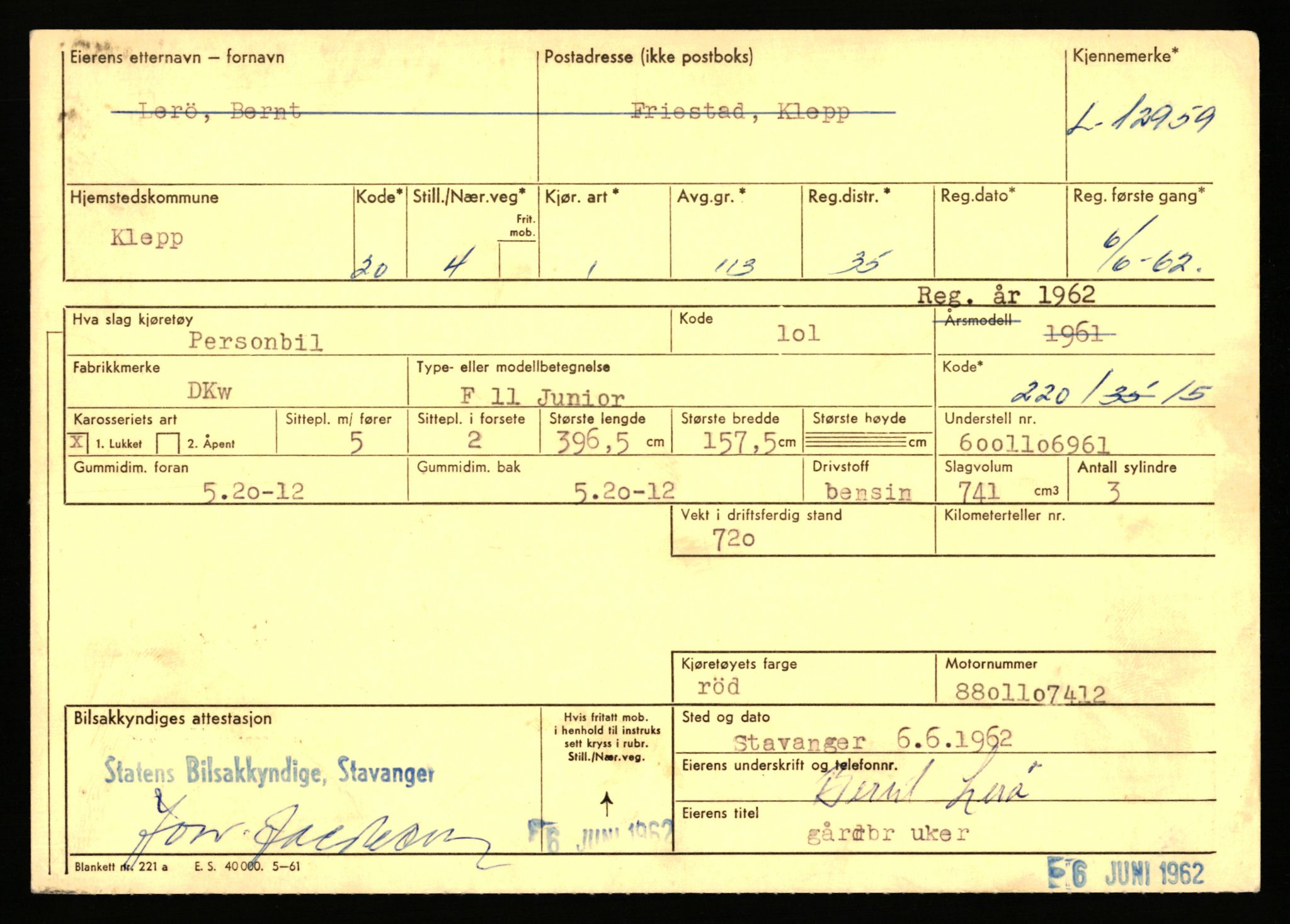Click 'Klepp' under Hjemstedskommune
The height and width of the screenshot is (924, 1290).
[x=147, y=238]
